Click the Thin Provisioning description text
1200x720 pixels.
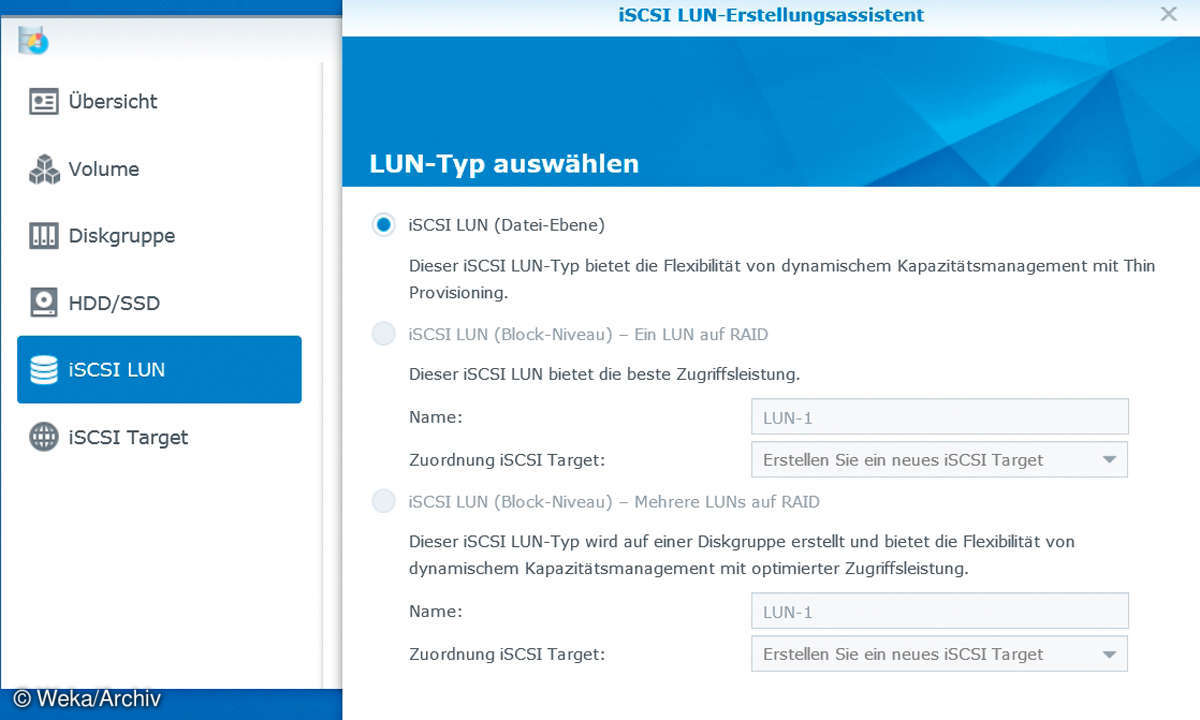[x=782, y=280]
